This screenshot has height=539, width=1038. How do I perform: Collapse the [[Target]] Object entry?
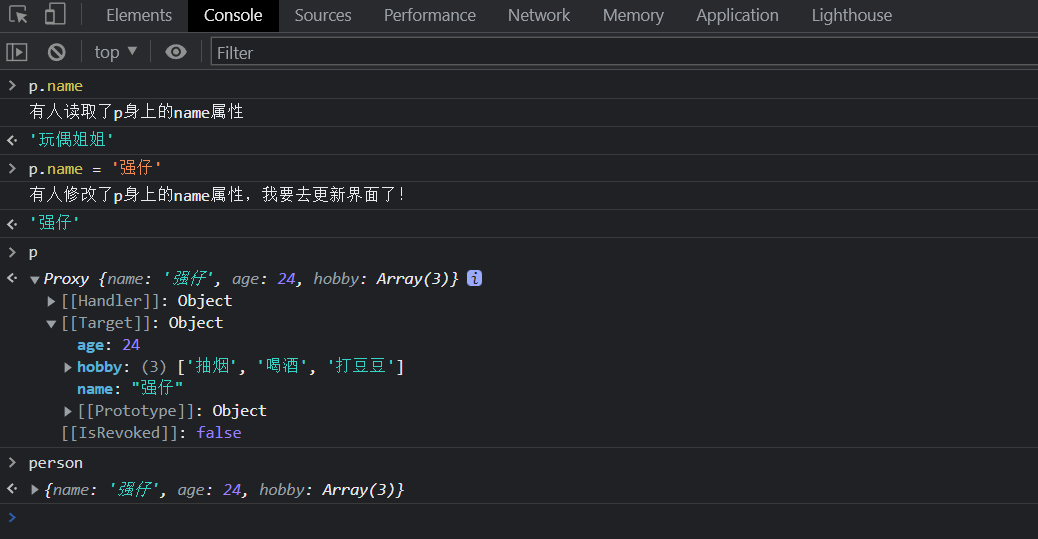pos(52,323)
